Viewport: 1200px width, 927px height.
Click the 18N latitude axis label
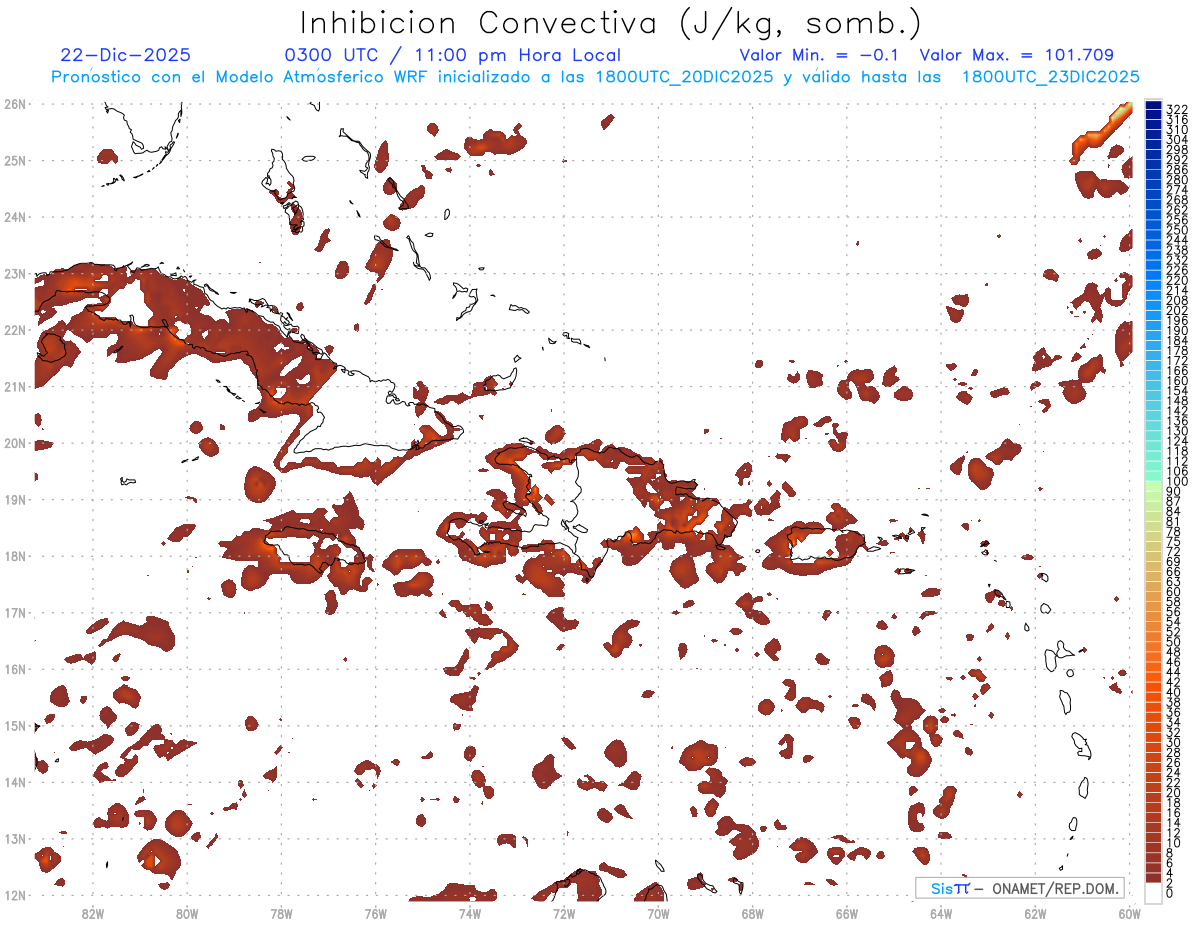14,556
